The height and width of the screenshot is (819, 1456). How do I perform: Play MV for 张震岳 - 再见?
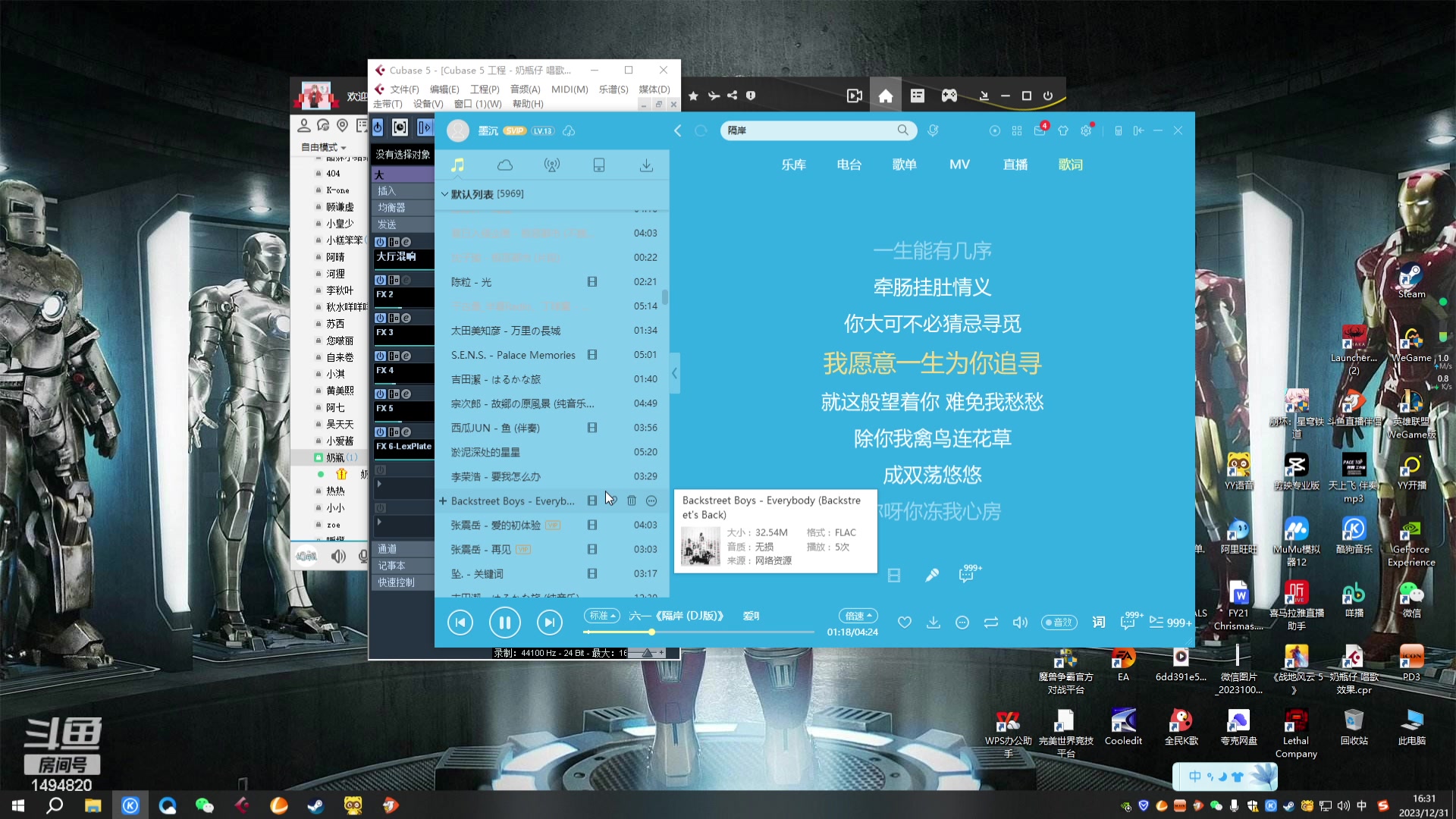coord(592,549)
